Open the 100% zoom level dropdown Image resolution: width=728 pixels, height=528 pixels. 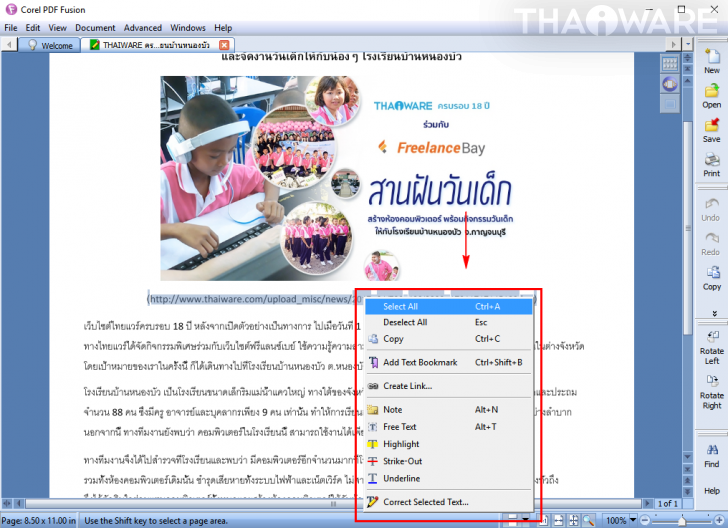(x=632, y=520)
